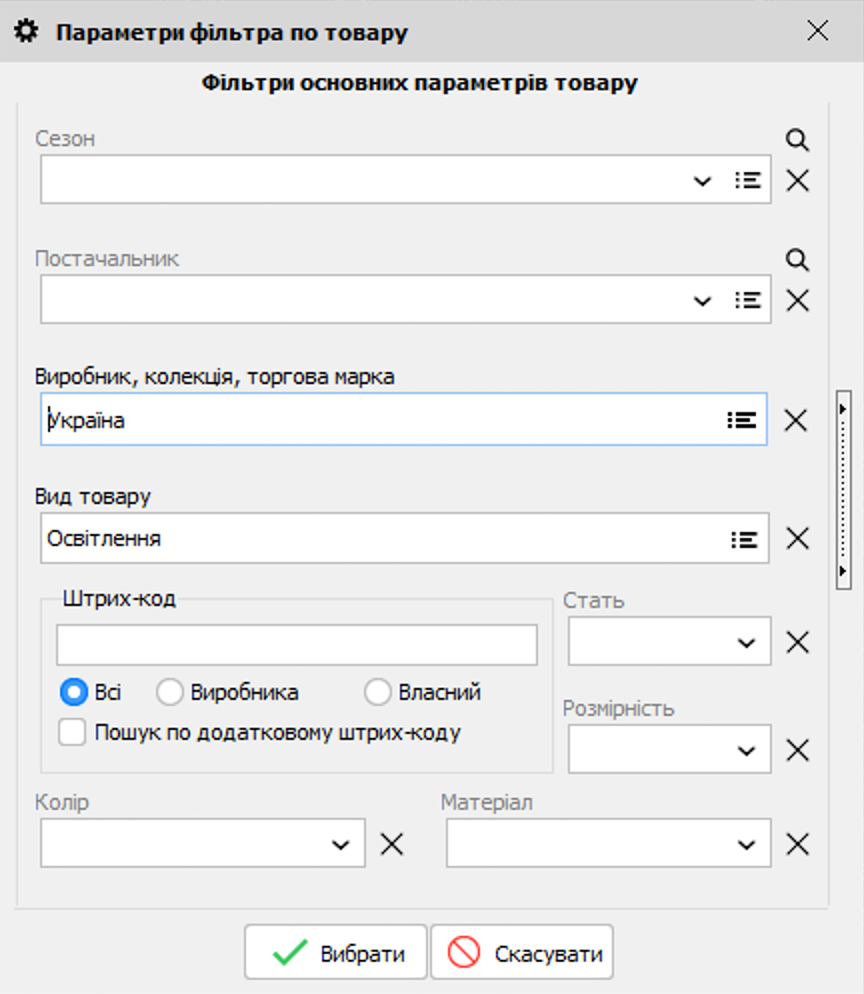Expand the Стать dropdown
The height and width of the screenshot is (994, 864).
(746, 641)
